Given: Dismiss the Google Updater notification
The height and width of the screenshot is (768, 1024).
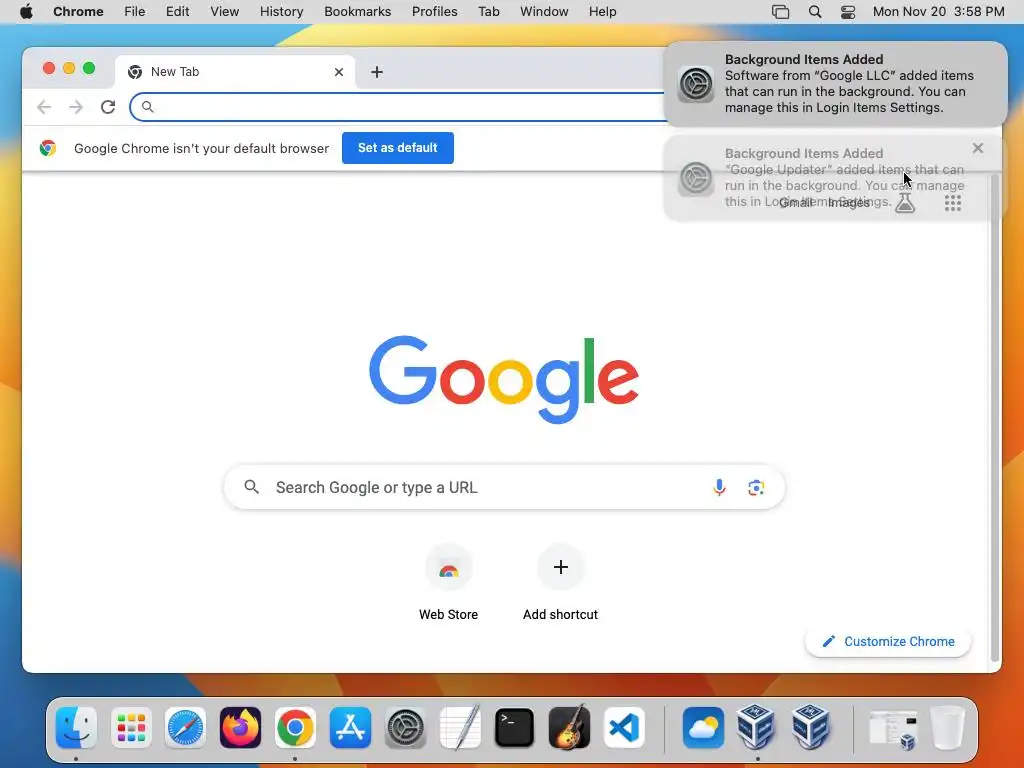Looking at the screenshot, I should tap(978, 148).
